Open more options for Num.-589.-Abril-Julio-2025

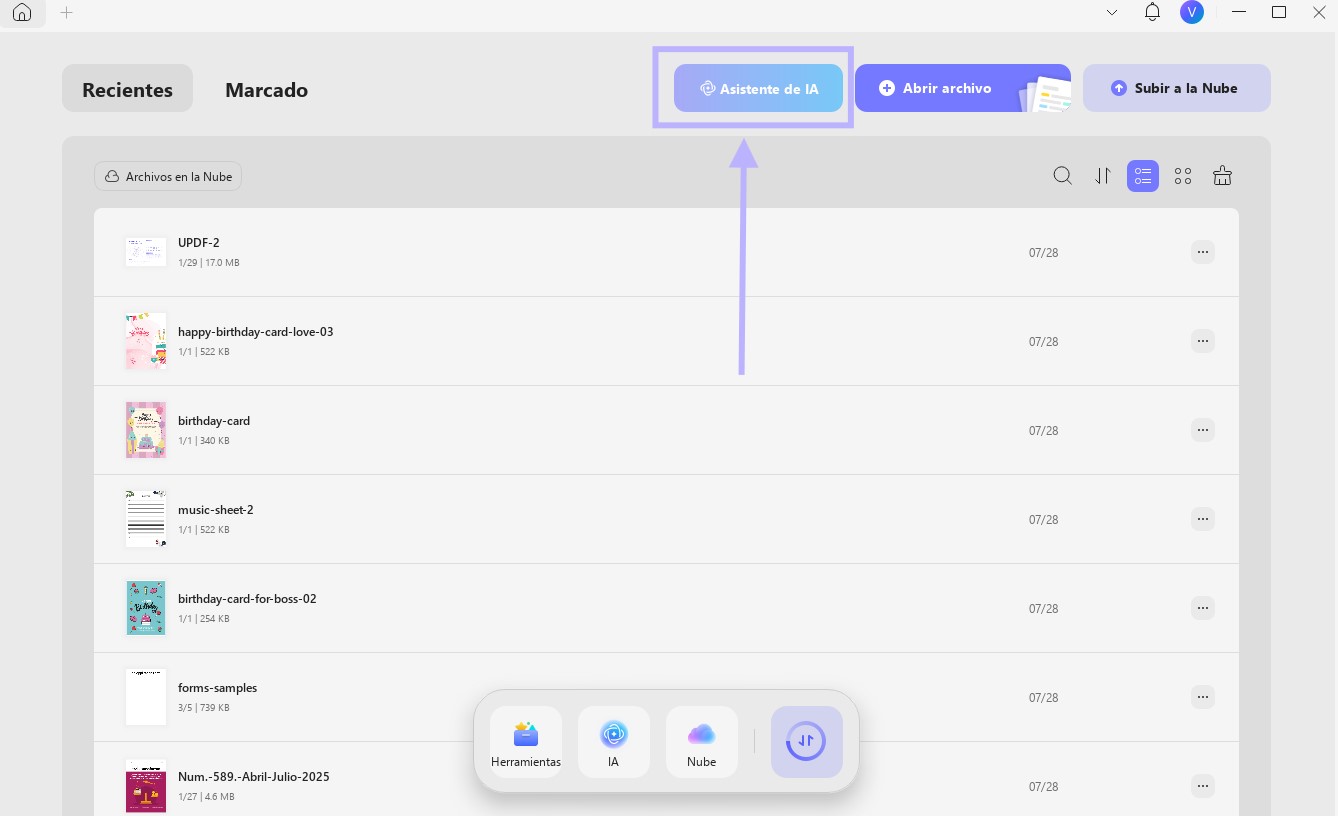(x=1203, y=786)
